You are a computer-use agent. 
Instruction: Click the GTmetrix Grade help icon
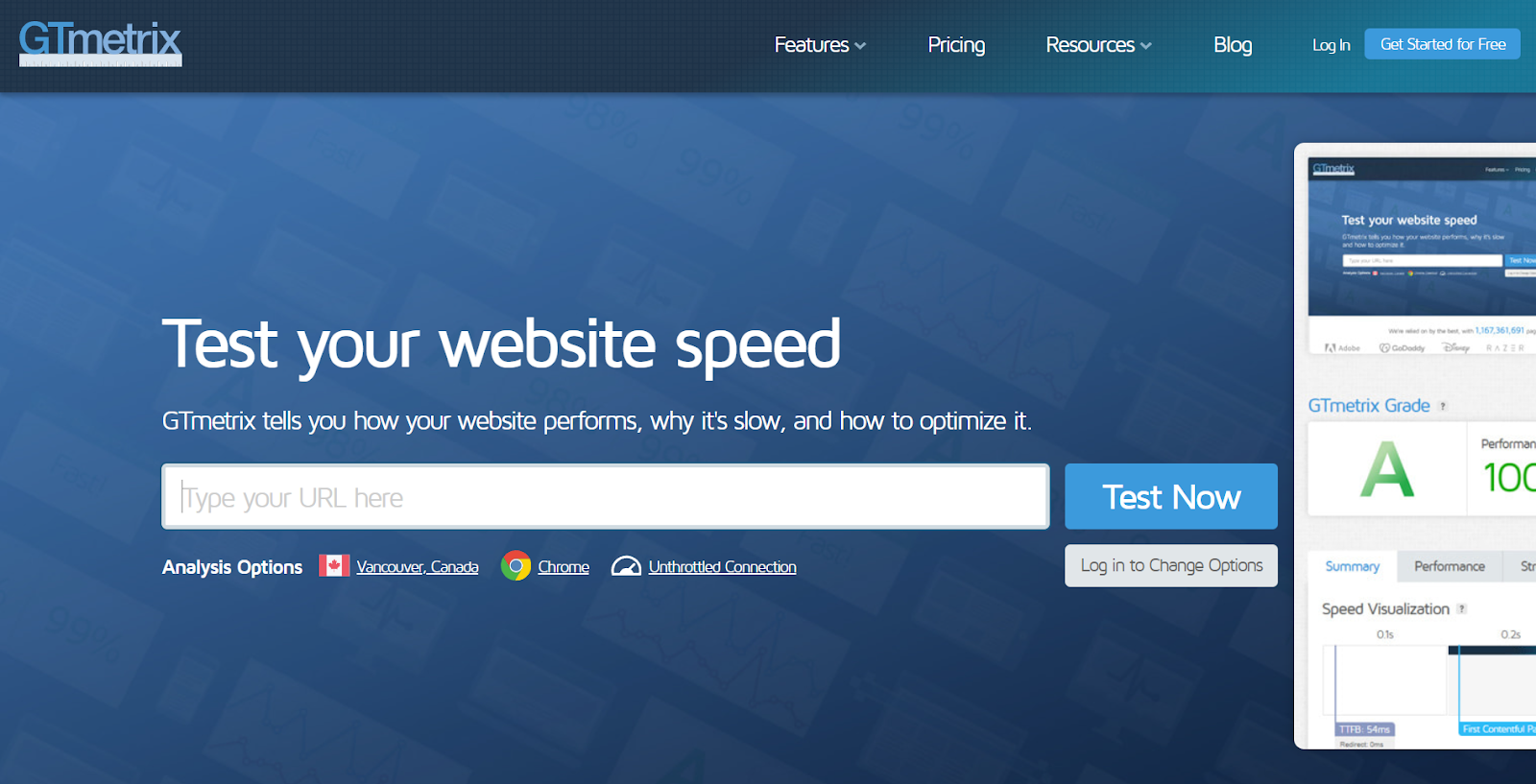pos(1442,406)
